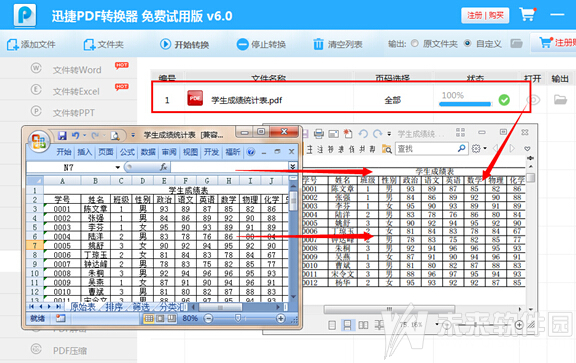Select the 原文件夹 output radio button
The image size is (576, 363).
(x=415, y=43)
